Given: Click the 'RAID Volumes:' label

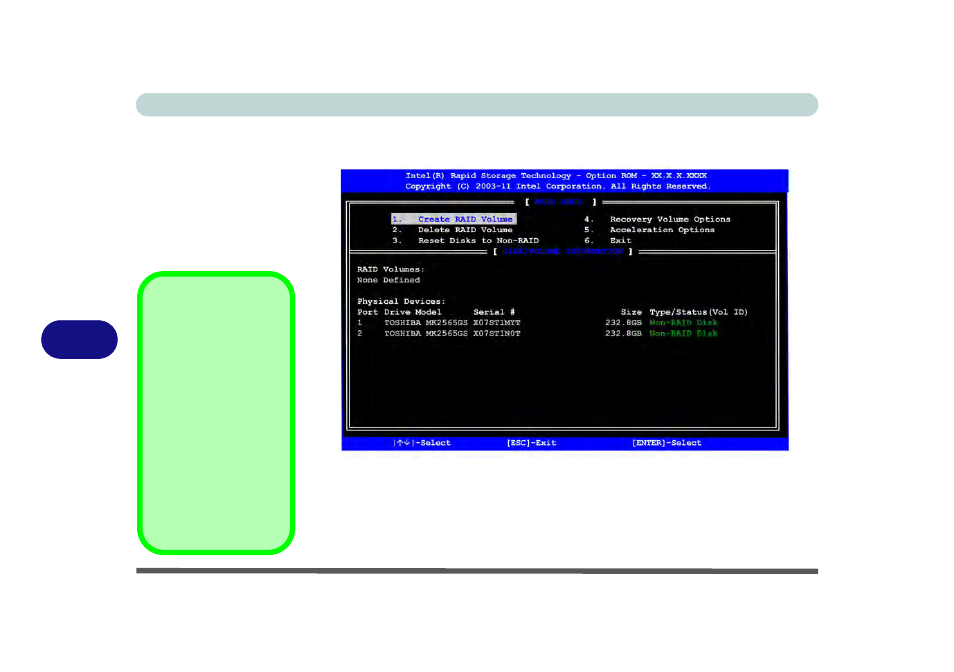Looking at the screenshot, I should click(x=391, y=269).
